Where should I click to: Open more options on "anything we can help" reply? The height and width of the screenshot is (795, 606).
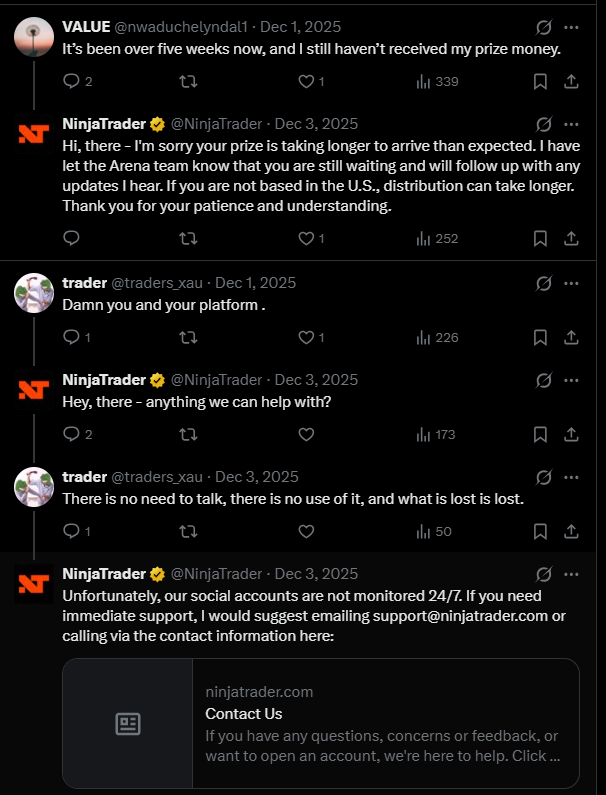[x=571, y=380]
